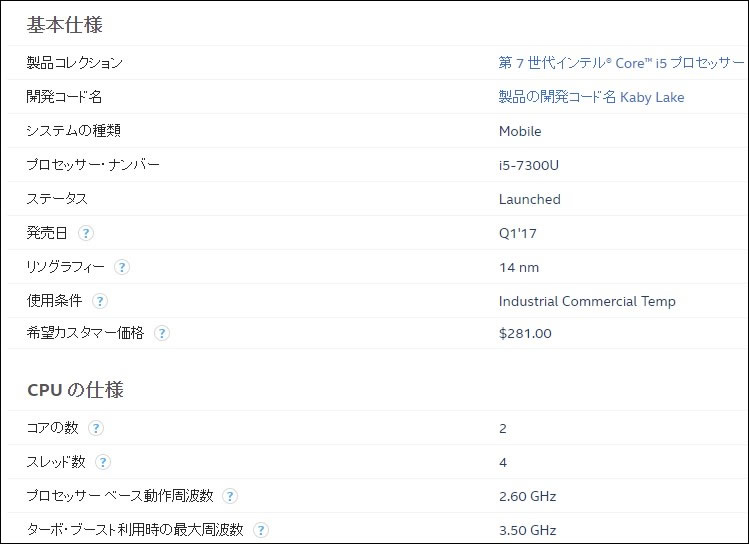
Task: Select the thread count value 4
Action: point(503,462)
